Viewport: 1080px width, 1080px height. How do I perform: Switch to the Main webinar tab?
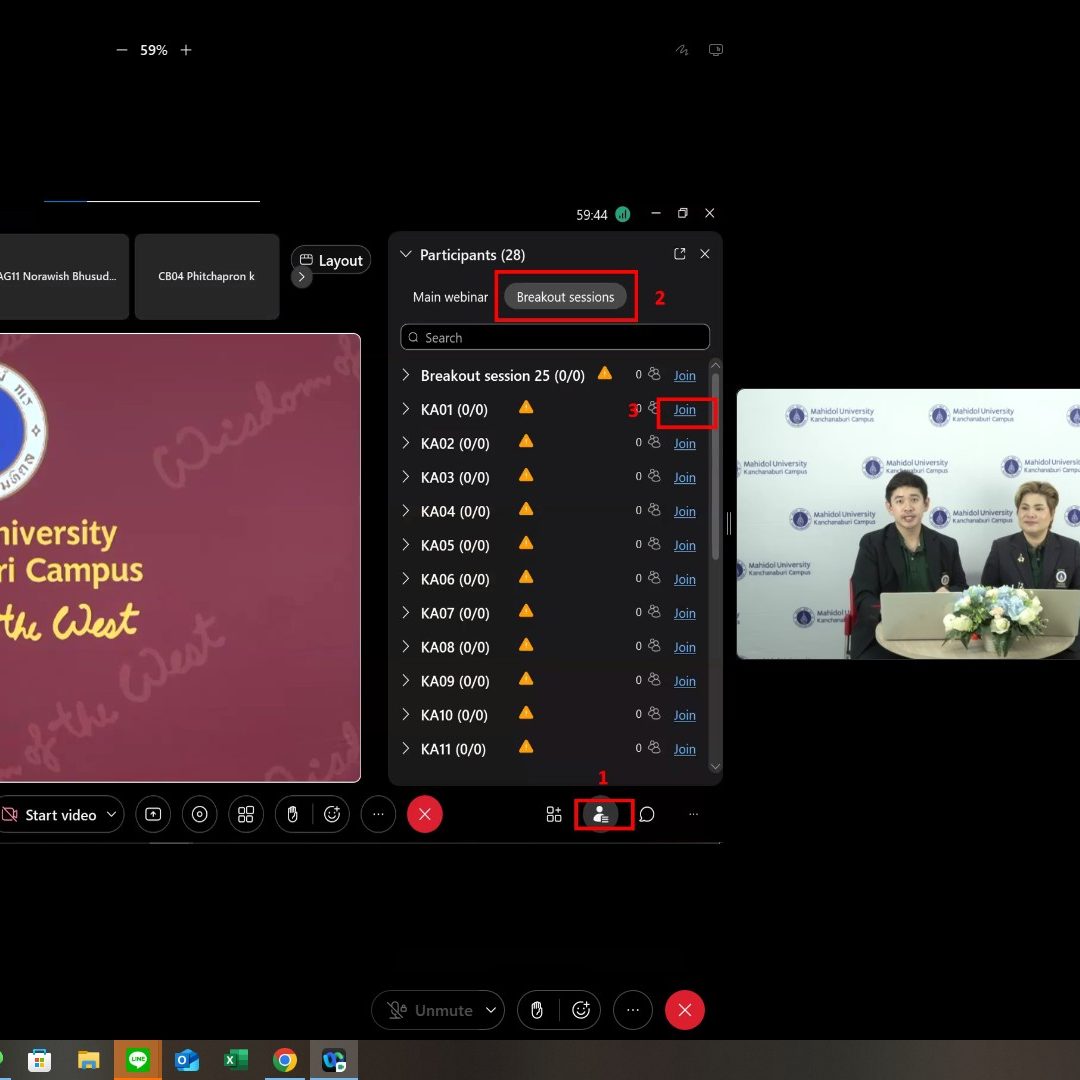(450, 297)
